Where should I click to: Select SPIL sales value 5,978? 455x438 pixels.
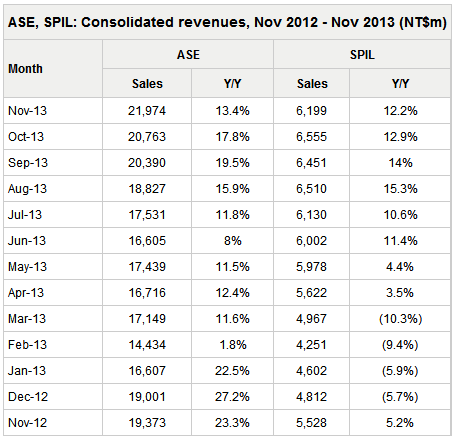(311, 266)
